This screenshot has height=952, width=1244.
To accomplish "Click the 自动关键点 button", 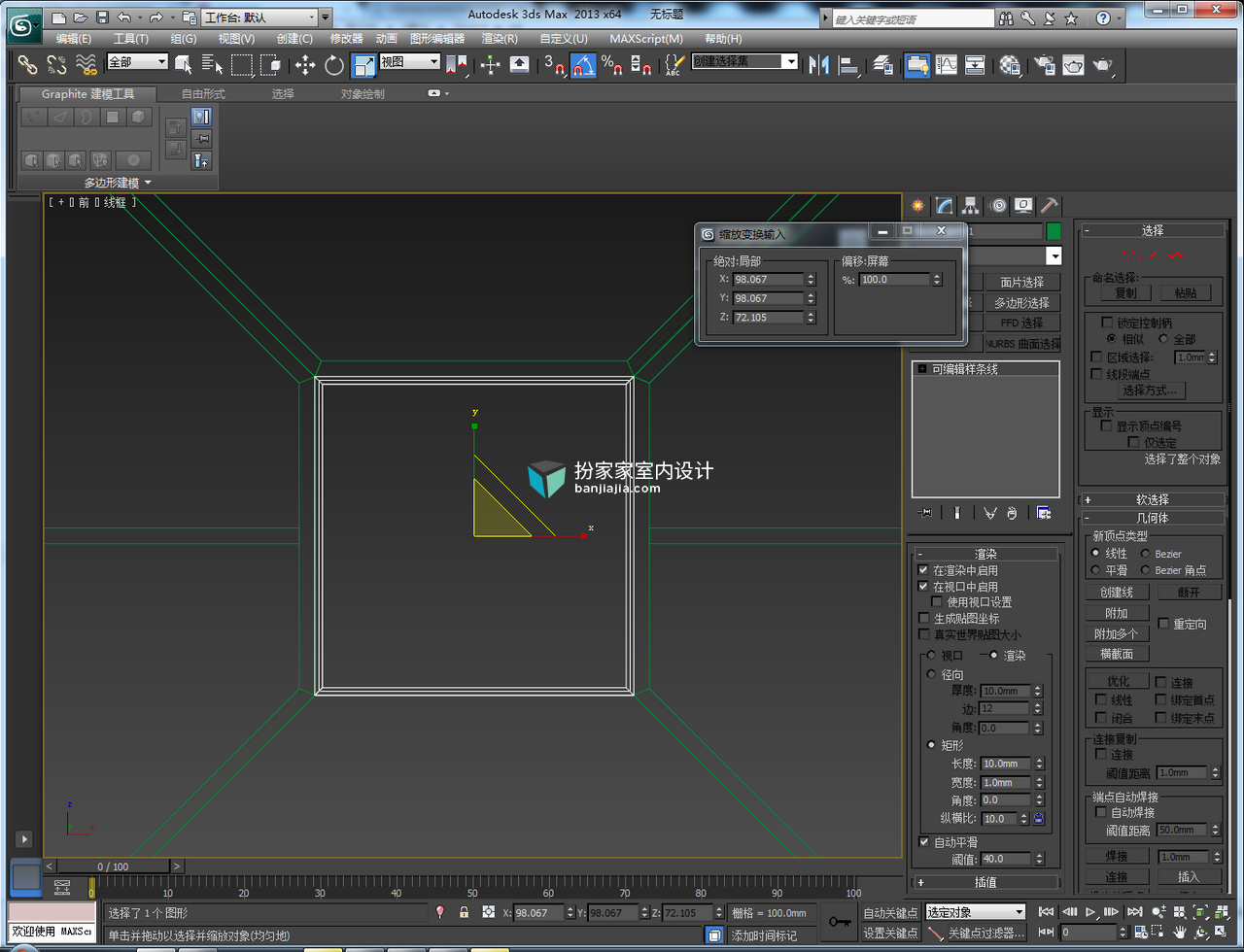I will [x=890, y=912].
